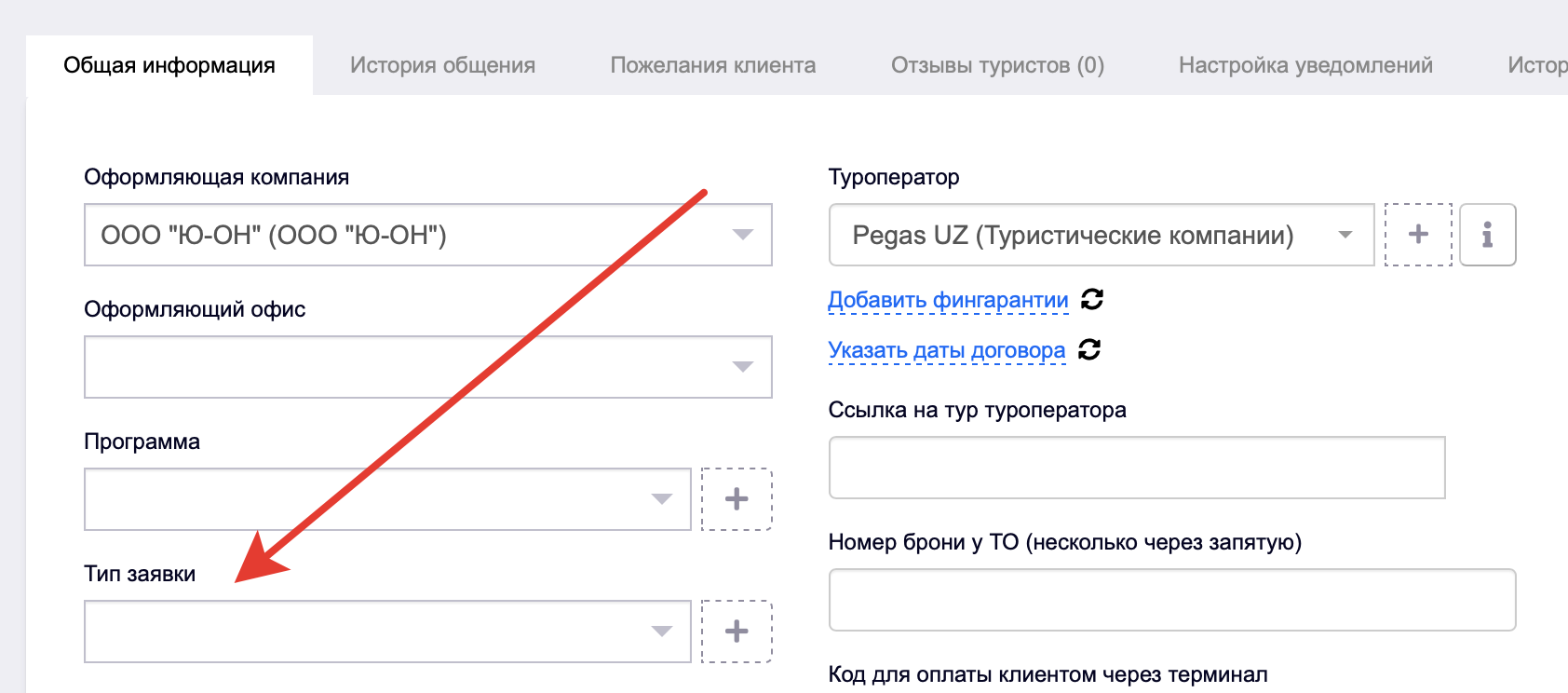Click Добавить фингарантии link

click(948, 300)
